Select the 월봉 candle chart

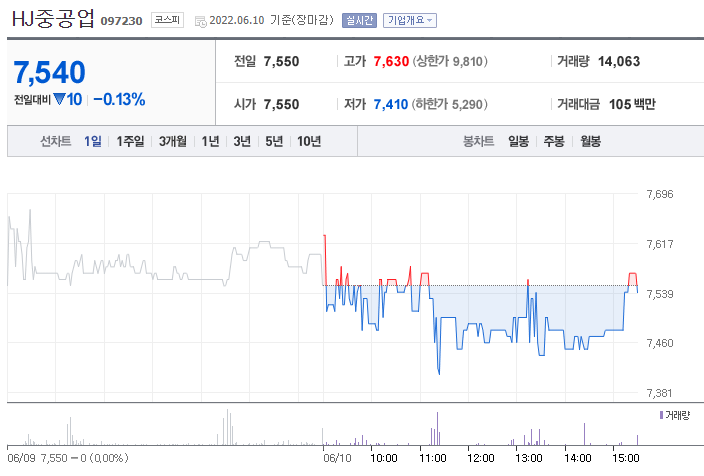point(590,141)
